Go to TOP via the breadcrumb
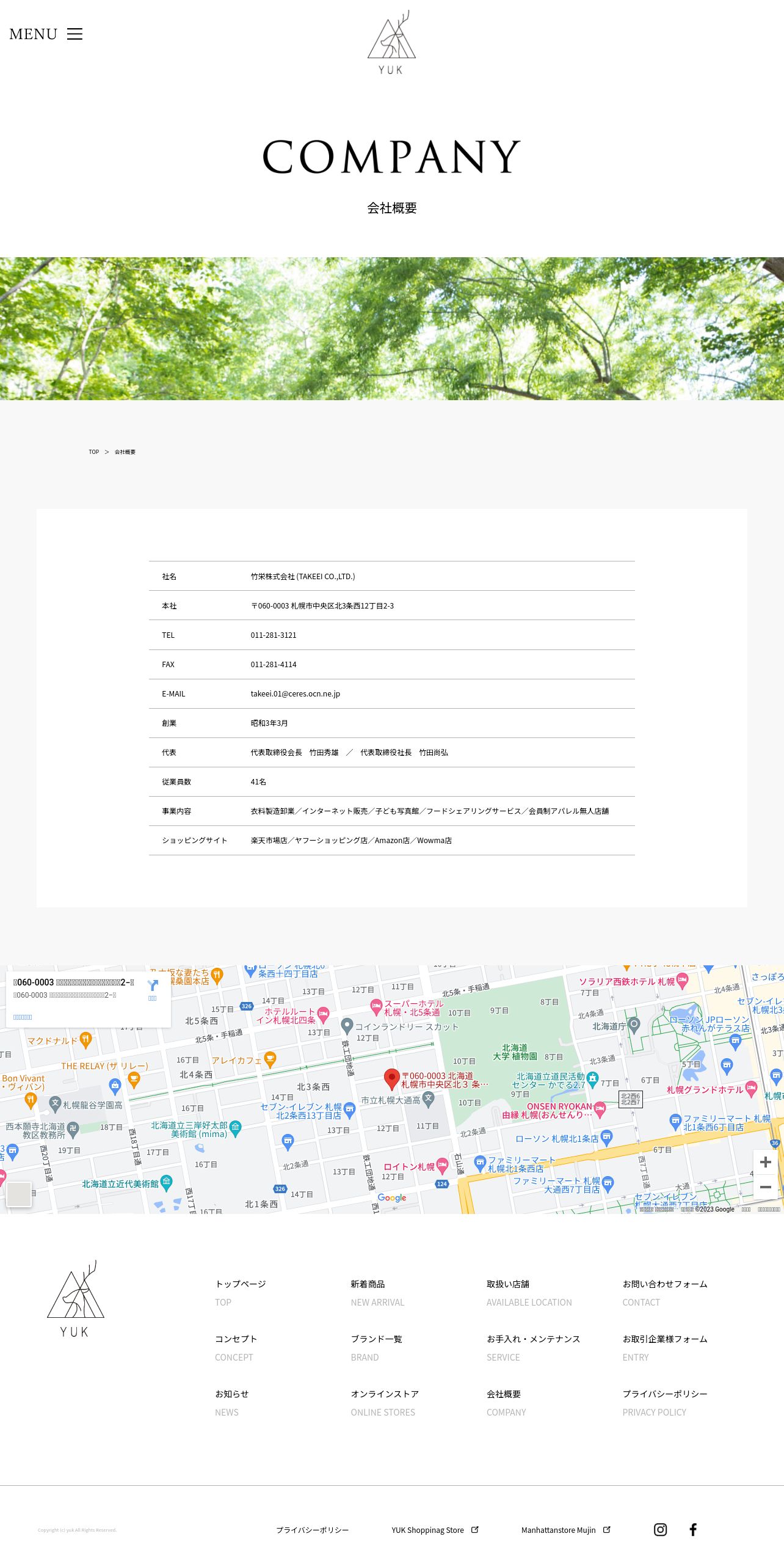This screenshot has height=1561, width=784. (x=93, y=452)
